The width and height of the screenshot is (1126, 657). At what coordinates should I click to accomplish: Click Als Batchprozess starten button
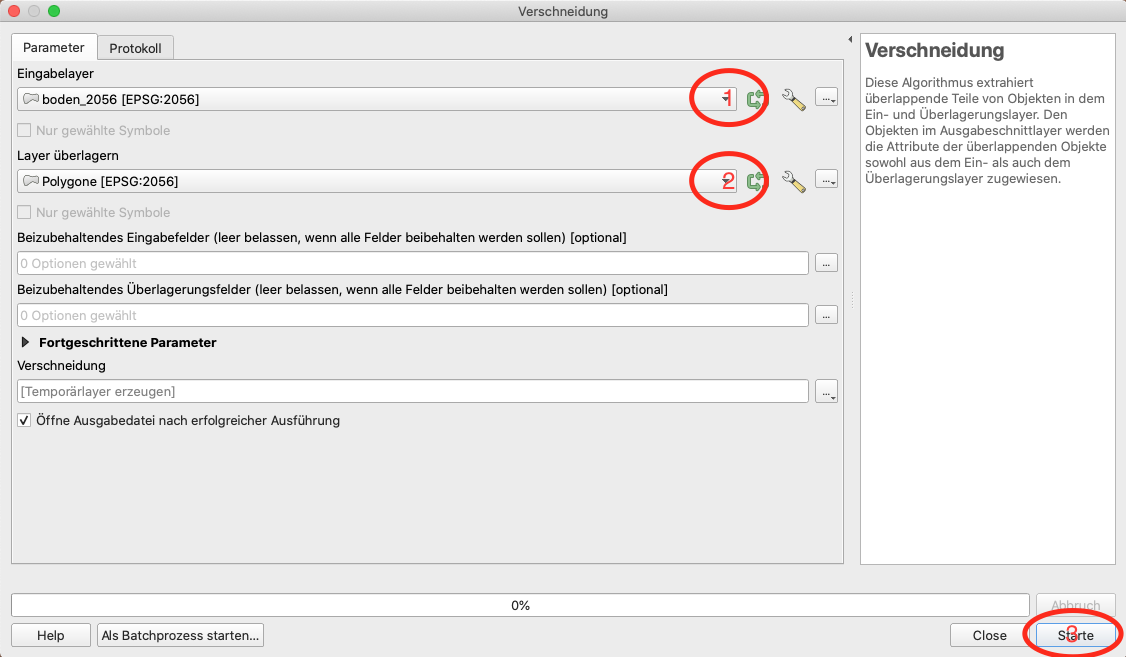(x=181, y=635)
